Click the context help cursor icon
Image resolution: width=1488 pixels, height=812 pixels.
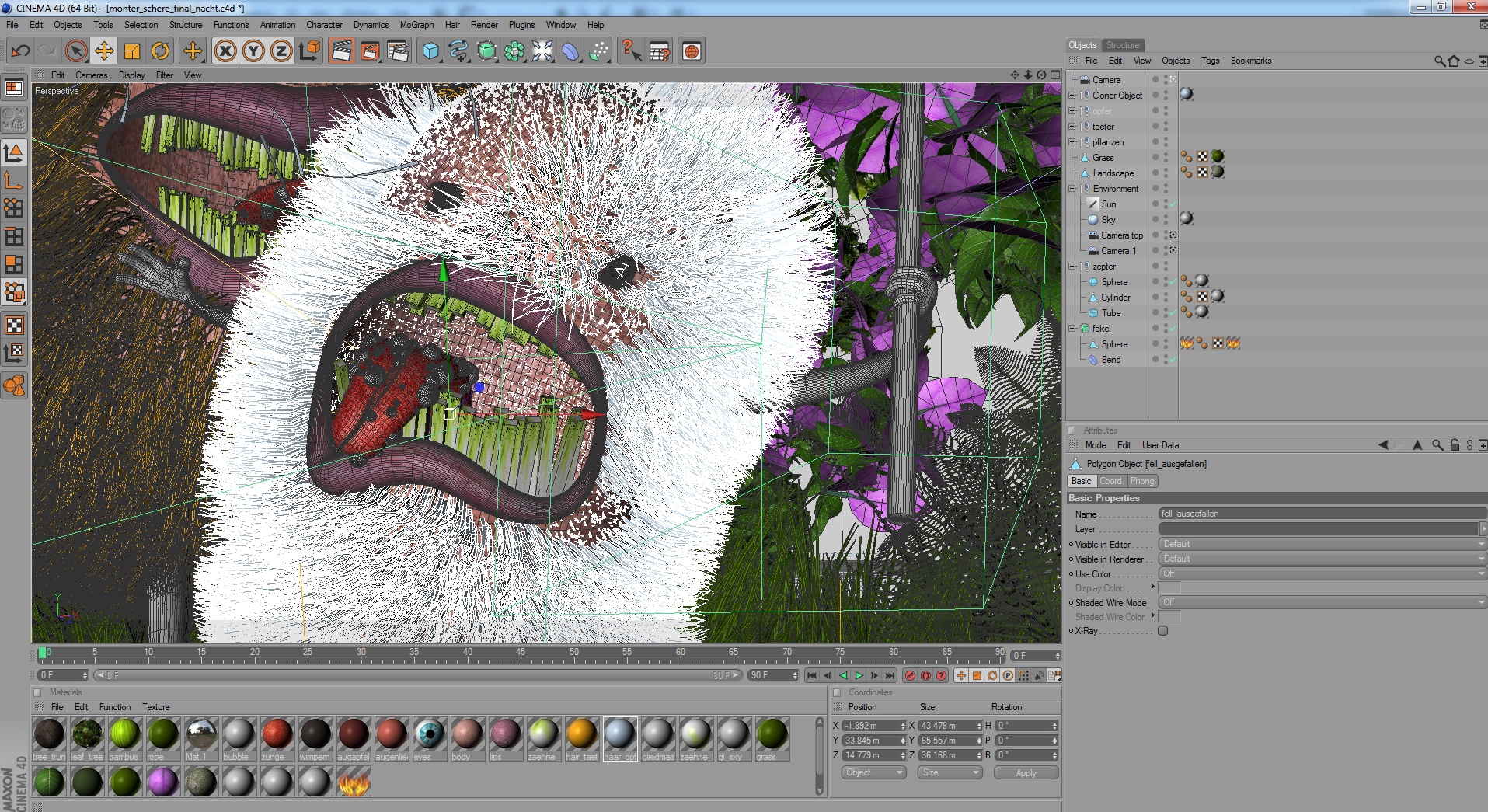pos(631,51)
